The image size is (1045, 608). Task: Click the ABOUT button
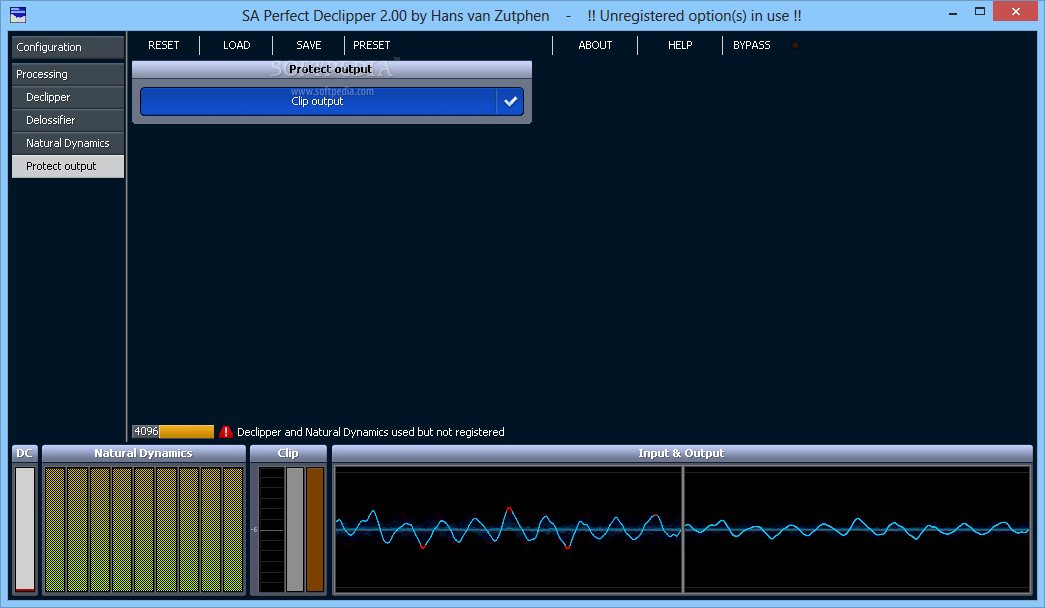point(595,45)
